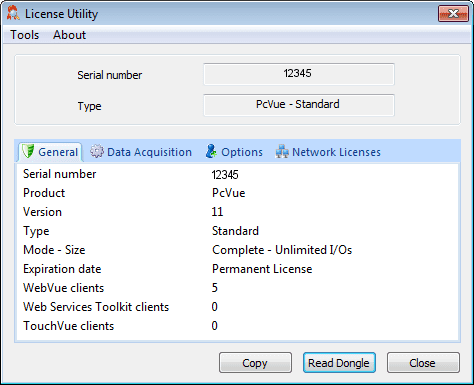Click the Close button at bottom
This screenshot has width=474, height=385.
tap(423, 363)
